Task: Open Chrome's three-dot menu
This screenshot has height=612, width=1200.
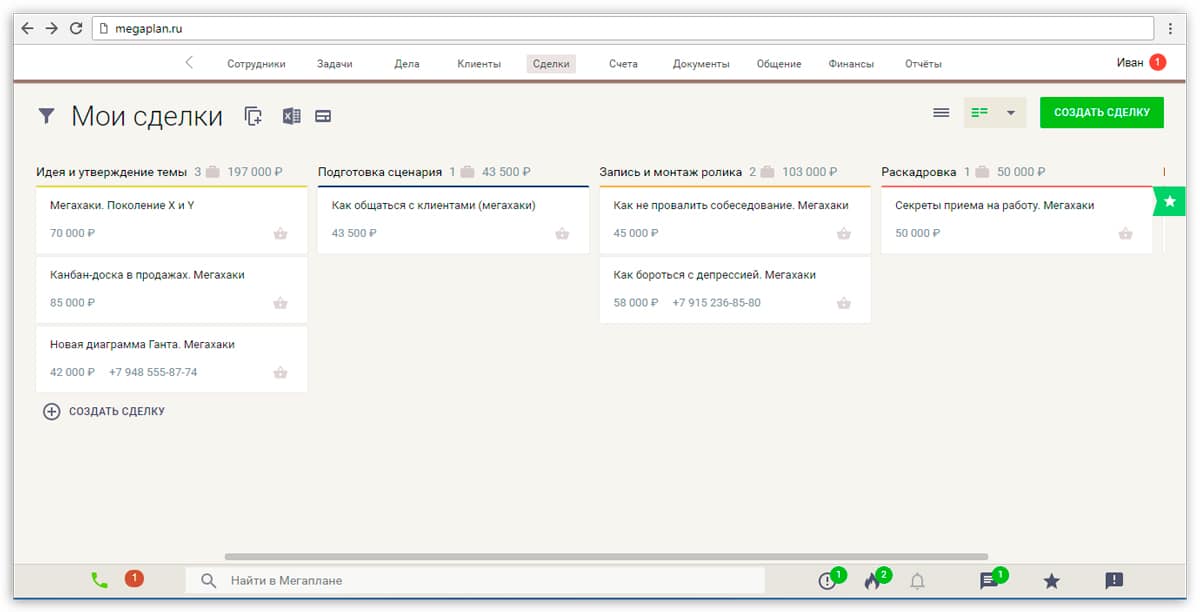Action: 1170,29
